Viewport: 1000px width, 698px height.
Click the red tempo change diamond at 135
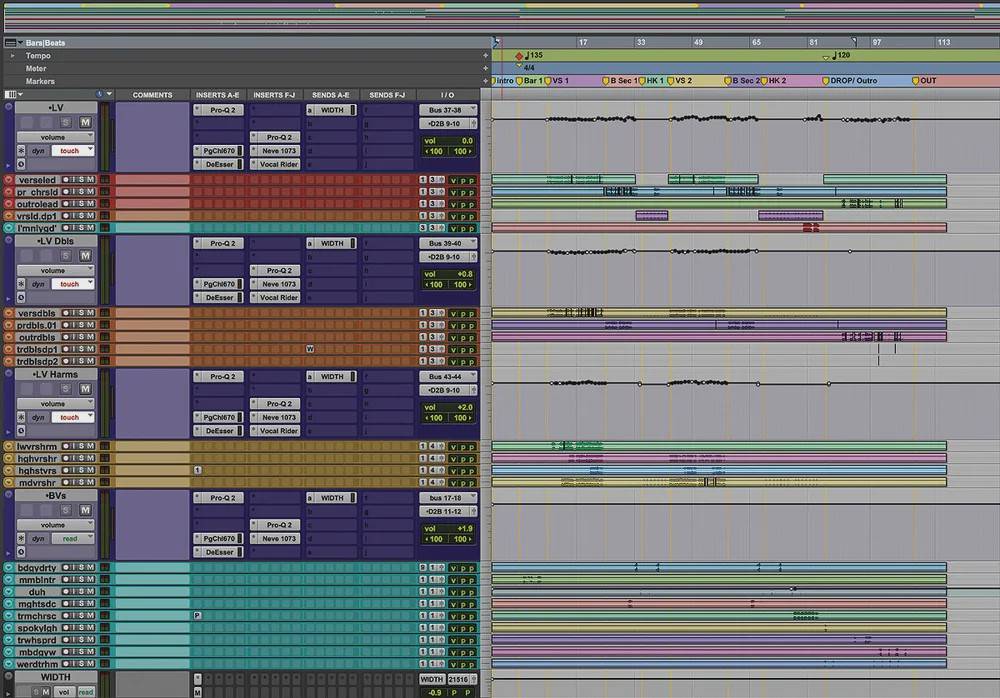click(x=518, y=56)
